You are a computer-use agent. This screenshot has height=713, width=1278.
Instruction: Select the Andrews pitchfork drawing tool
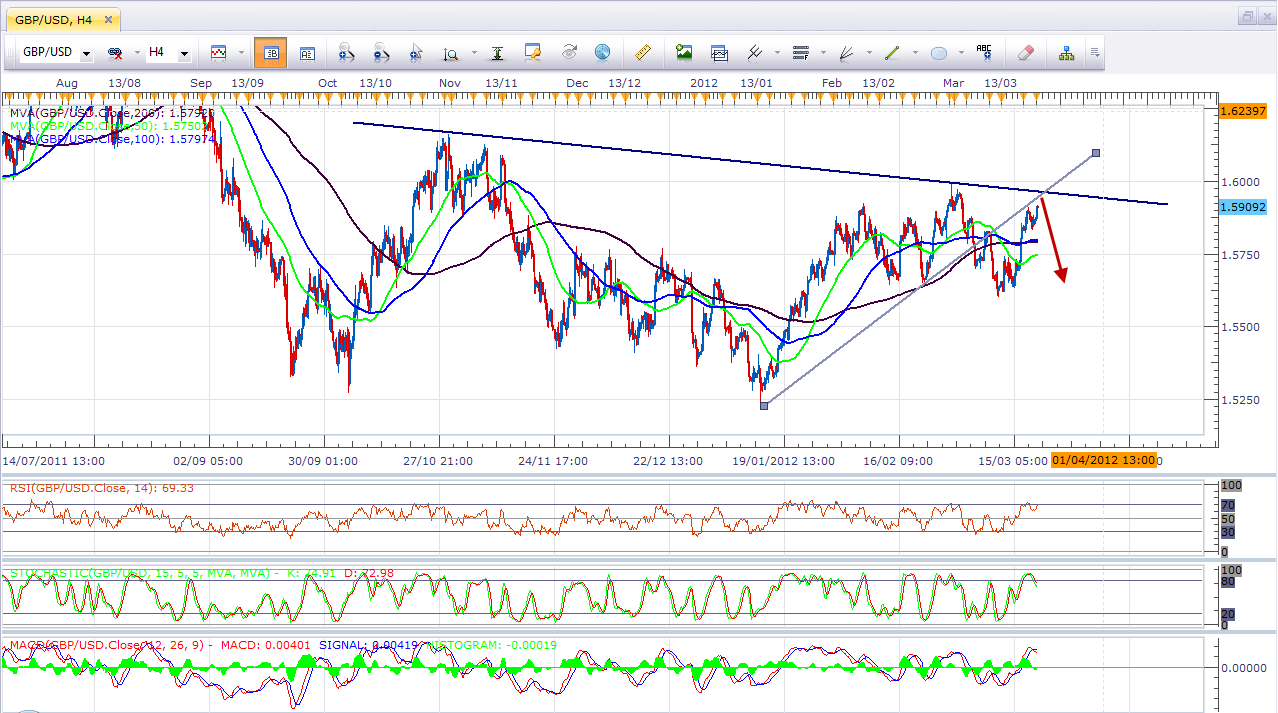pyautogui.click(x=755, y=52)
